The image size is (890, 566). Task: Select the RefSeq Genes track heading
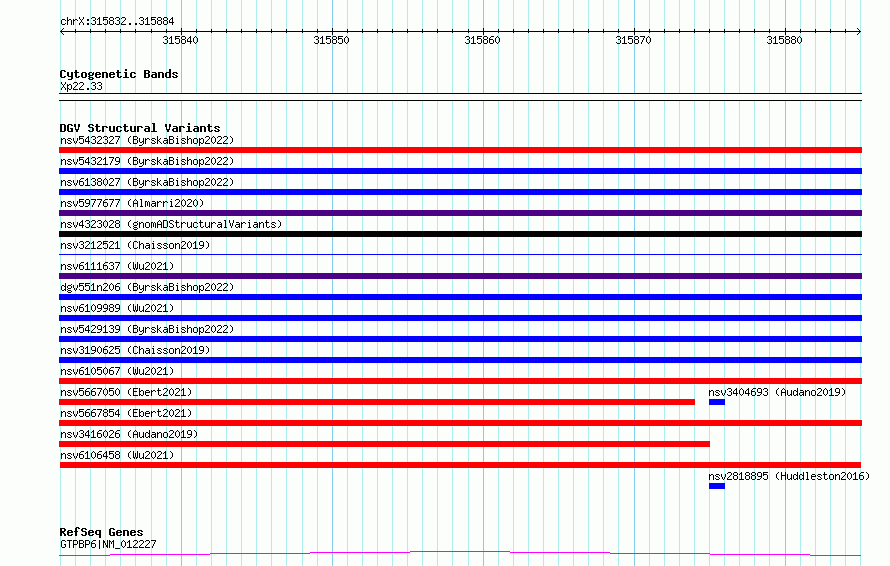(x=101, y=533)
